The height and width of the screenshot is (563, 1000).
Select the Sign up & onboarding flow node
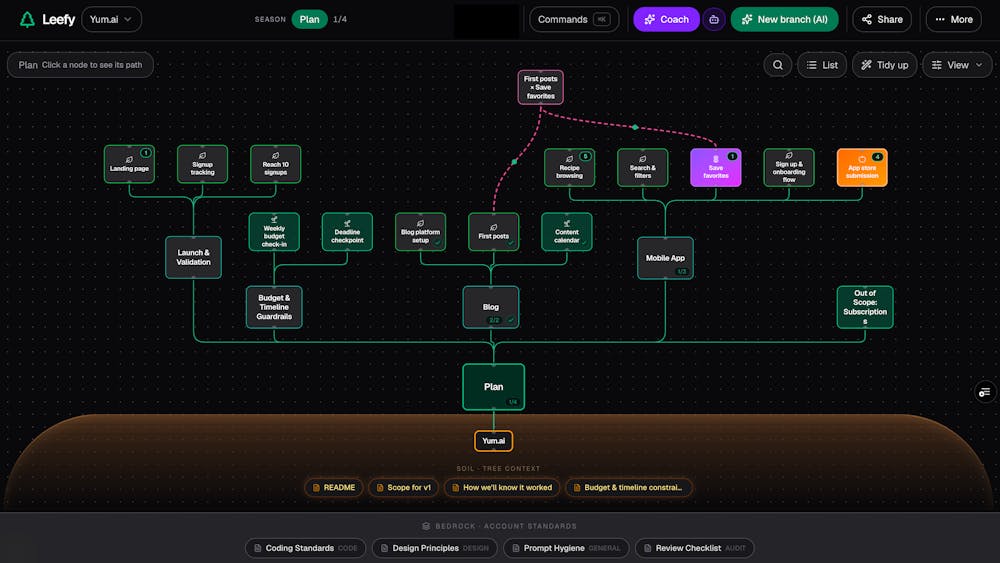pos(789,168)
